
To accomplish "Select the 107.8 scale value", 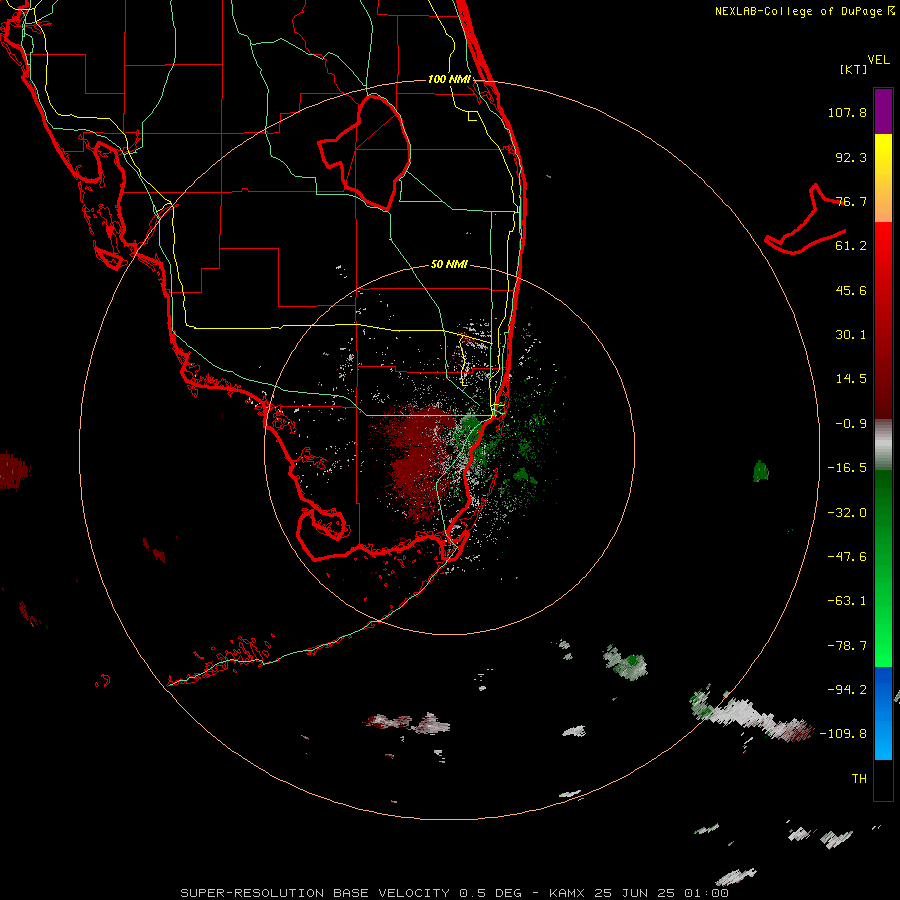I will click(x=847, y=112).
